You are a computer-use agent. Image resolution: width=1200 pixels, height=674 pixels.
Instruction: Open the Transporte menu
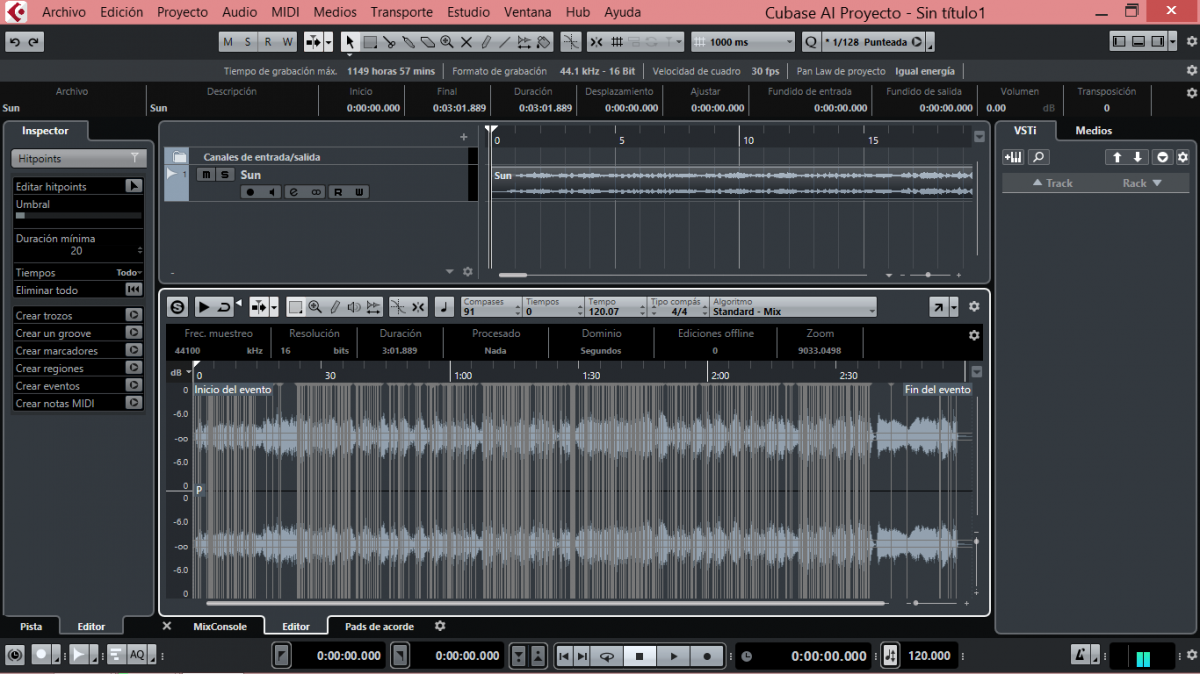click(x=401, y=12)
